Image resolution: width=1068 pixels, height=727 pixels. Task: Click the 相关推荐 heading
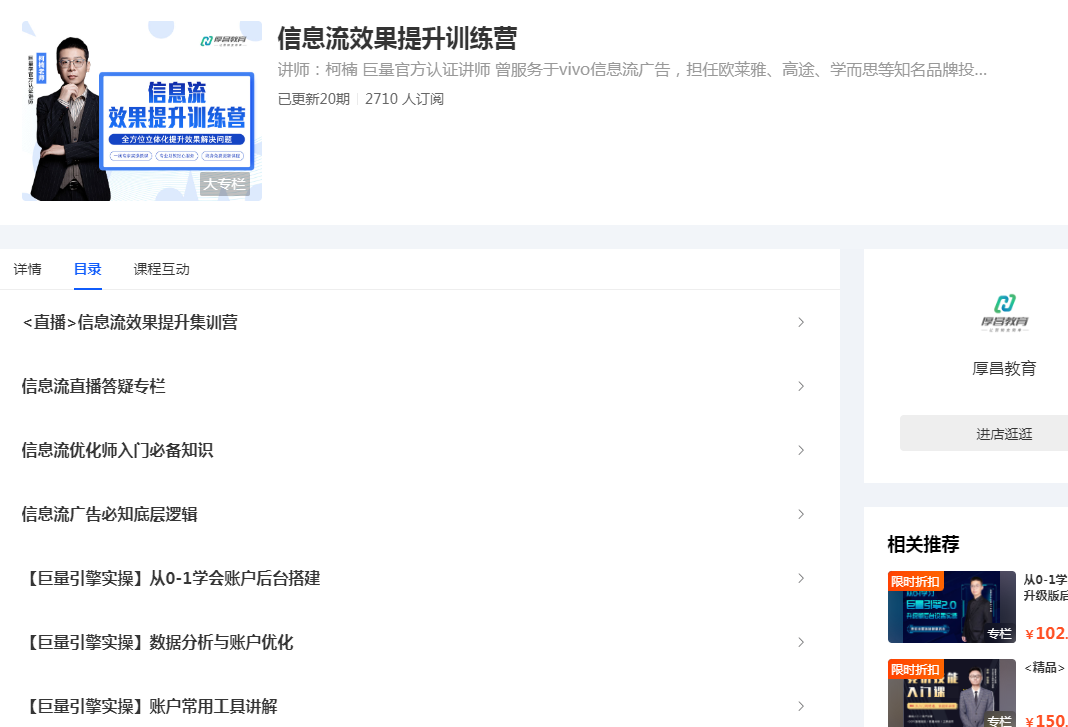[x=923, y=544]
